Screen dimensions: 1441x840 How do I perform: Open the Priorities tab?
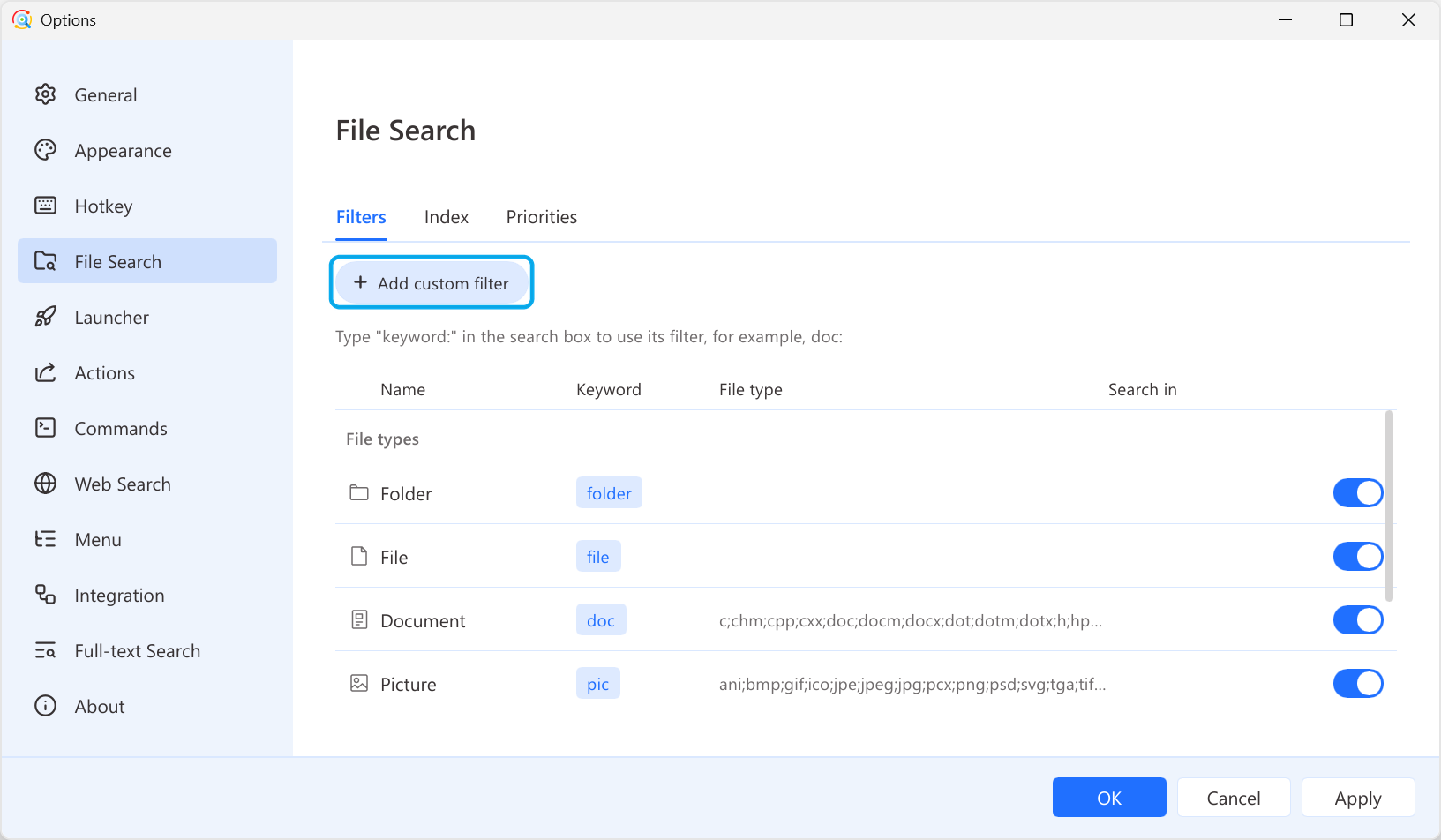tap(542, 217)
